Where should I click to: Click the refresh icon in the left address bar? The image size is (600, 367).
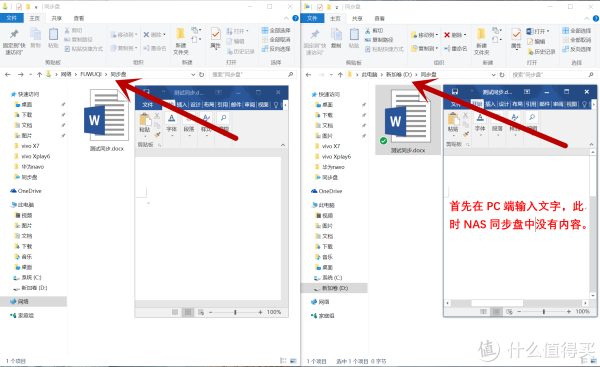click(x=201, y=75)
